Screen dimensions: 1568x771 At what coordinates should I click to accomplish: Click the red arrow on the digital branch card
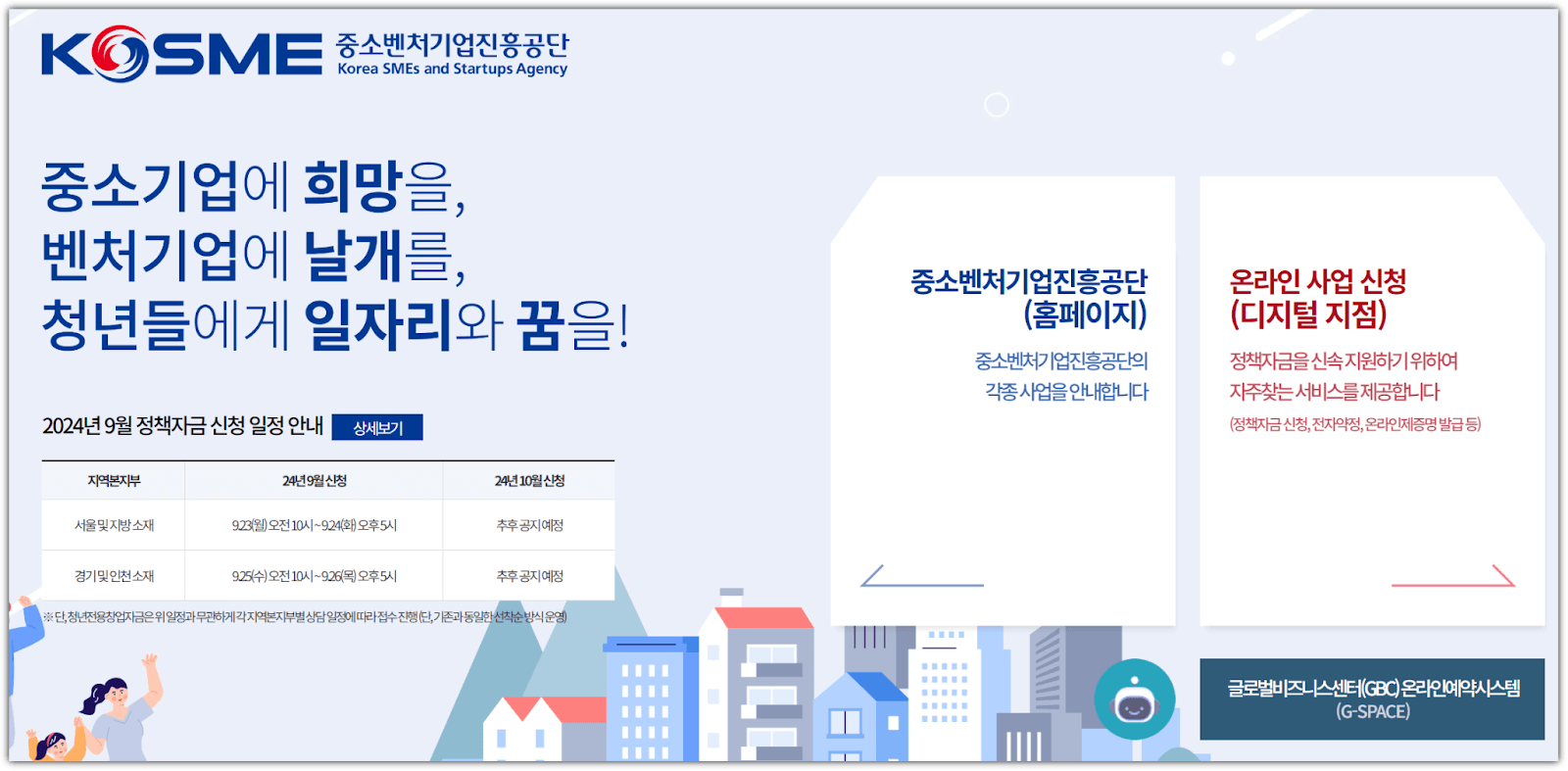(x=1453, y=576)
